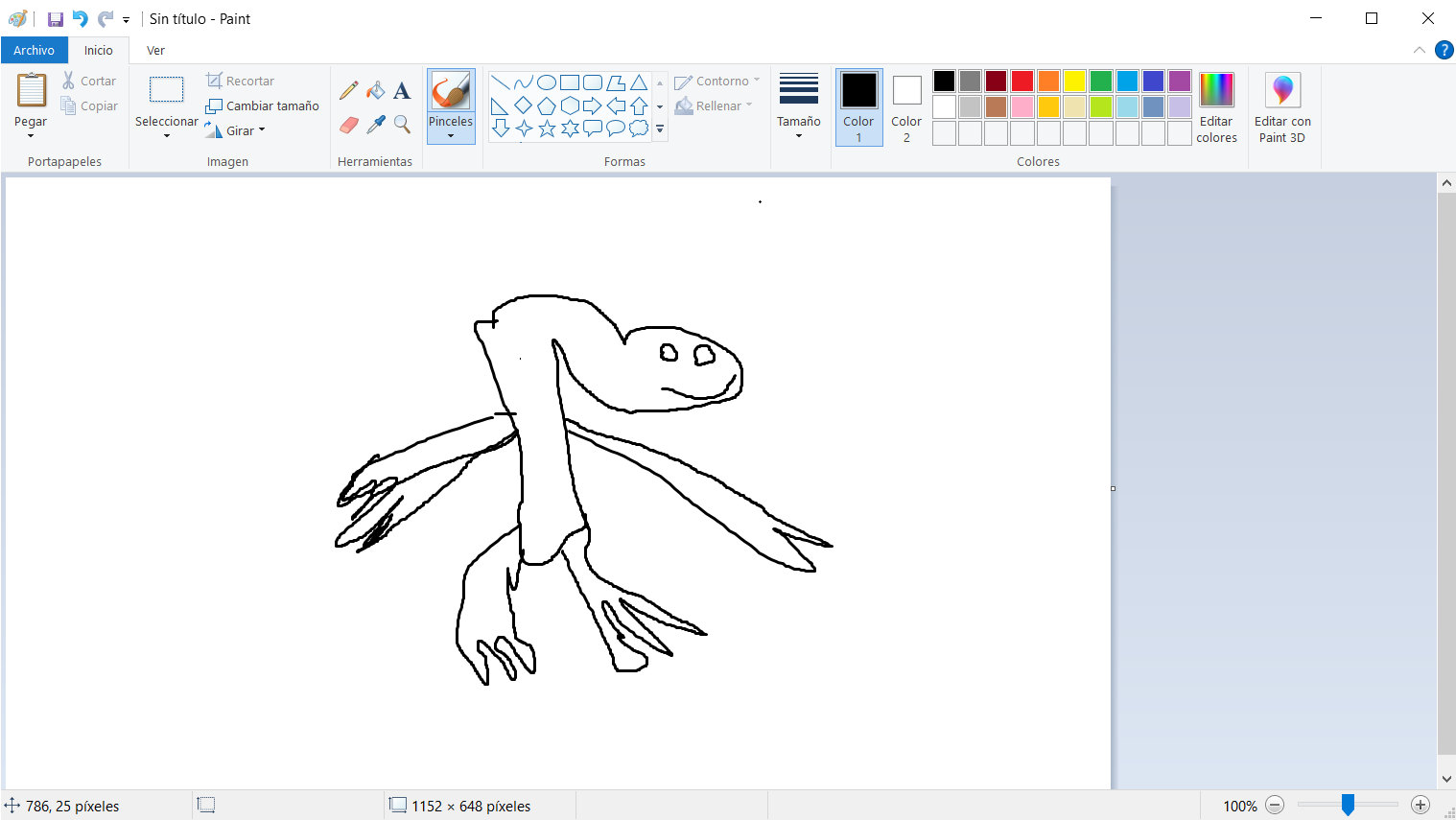Viewport: 1456px width, 820px height.
Task: Select the Magnifier tool
Action: (402, 125)
